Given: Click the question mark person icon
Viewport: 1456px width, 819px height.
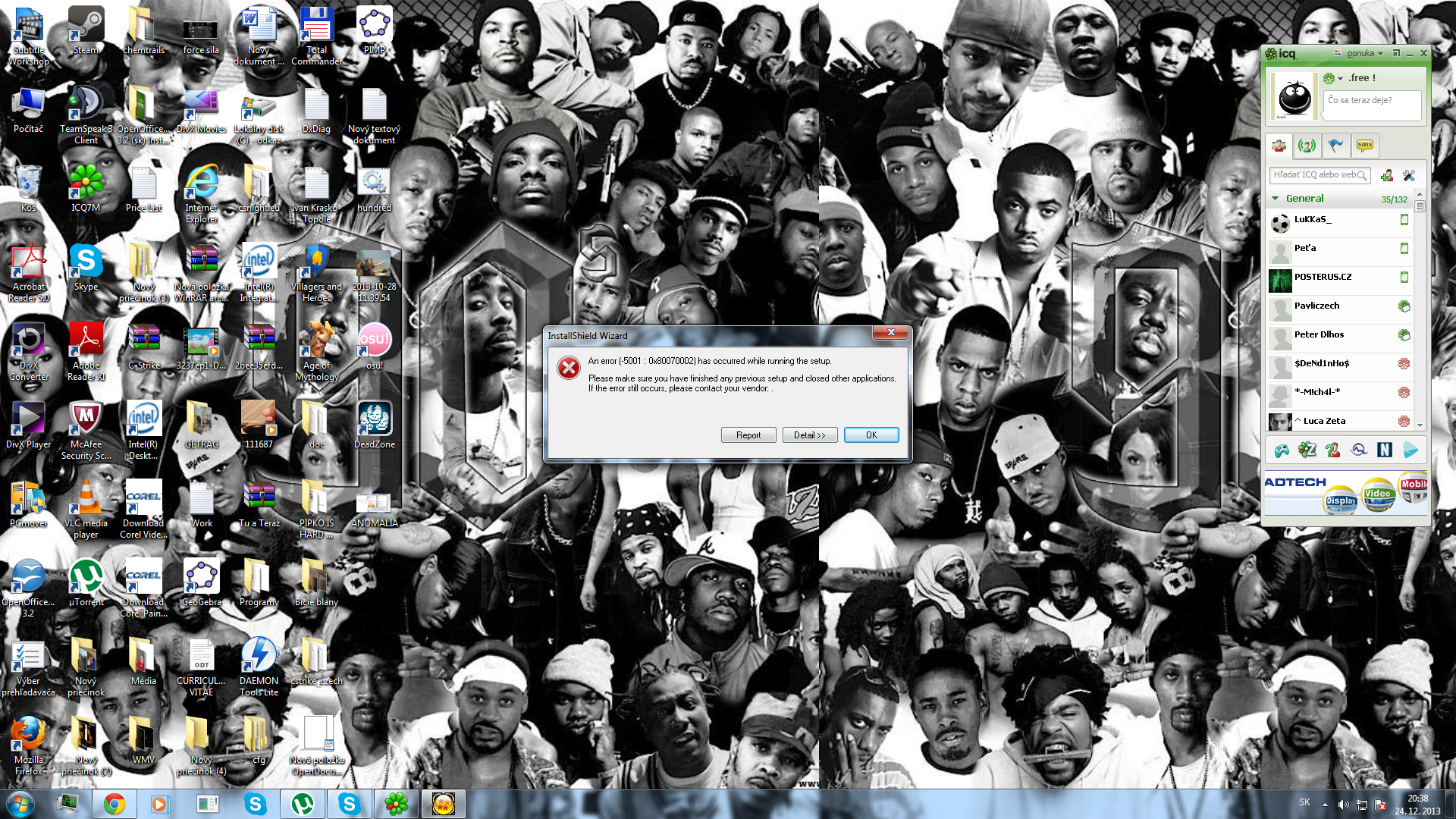Looking at the screenshot, I should (1333, 450).
